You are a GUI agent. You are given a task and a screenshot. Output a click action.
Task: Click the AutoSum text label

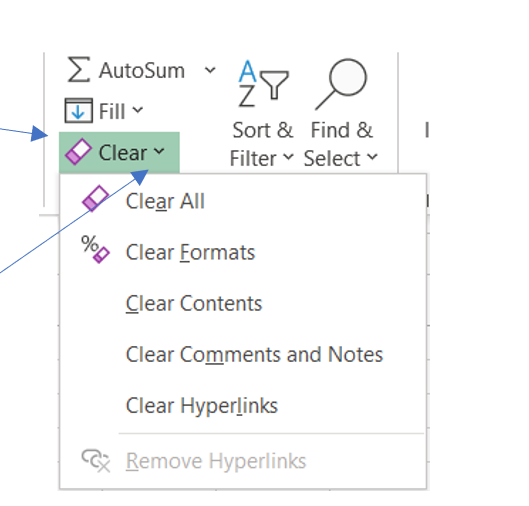pyautogui.click(x=142, y=71)
